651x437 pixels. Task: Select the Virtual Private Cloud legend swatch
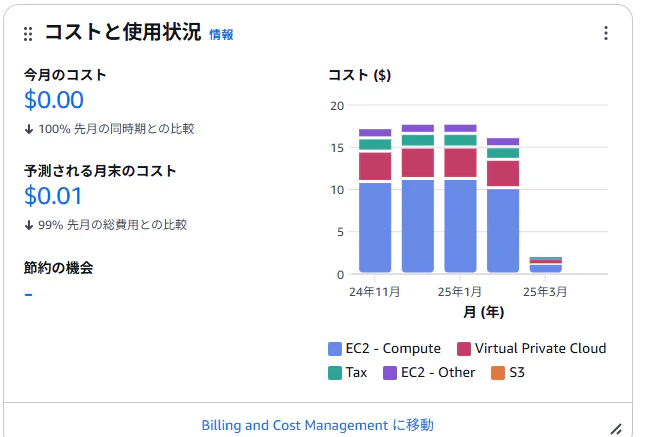pyautogui.click(x=464, y=349)
